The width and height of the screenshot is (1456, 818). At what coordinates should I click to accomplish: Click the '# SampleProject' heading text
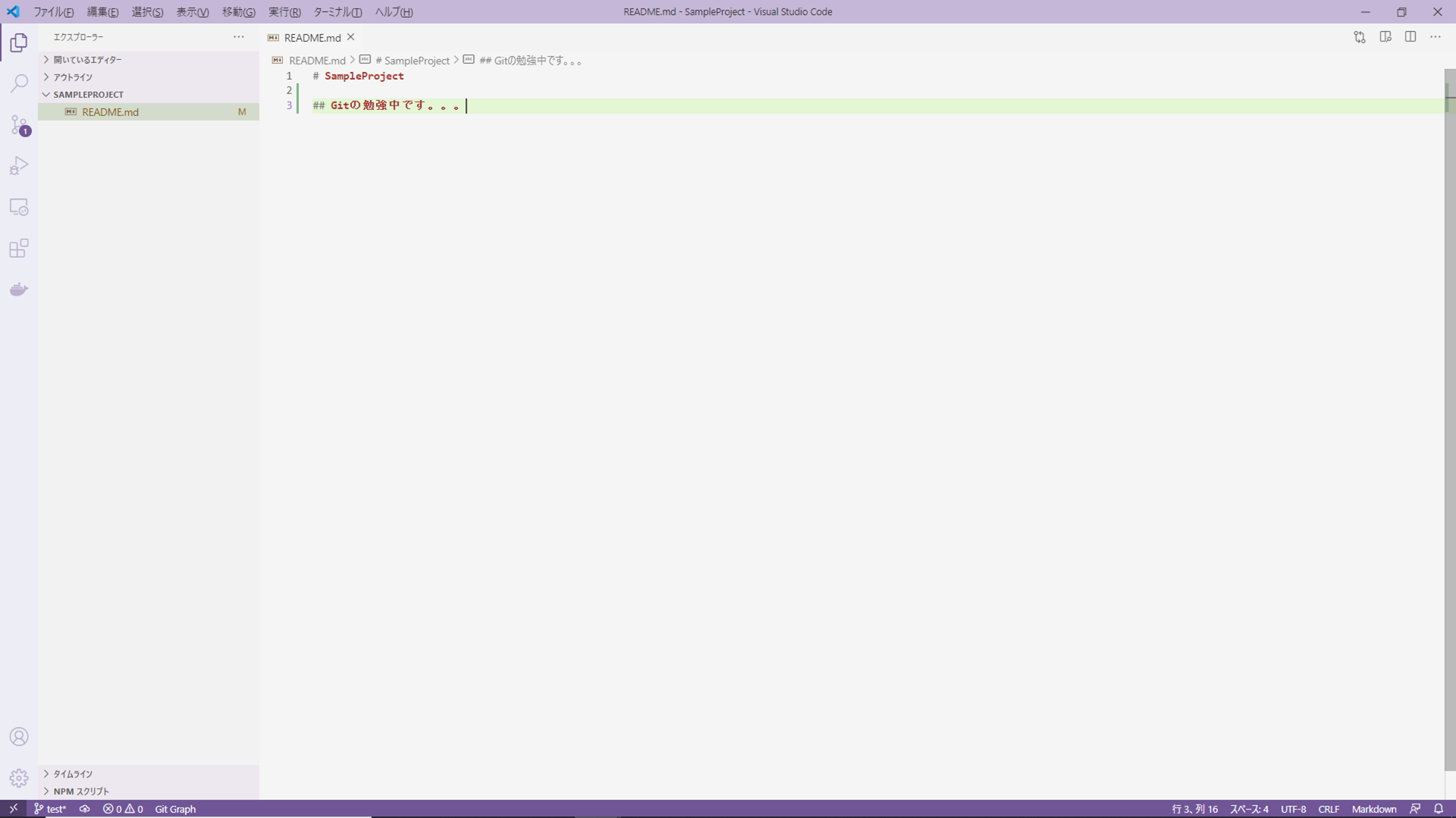pos(358,76)
